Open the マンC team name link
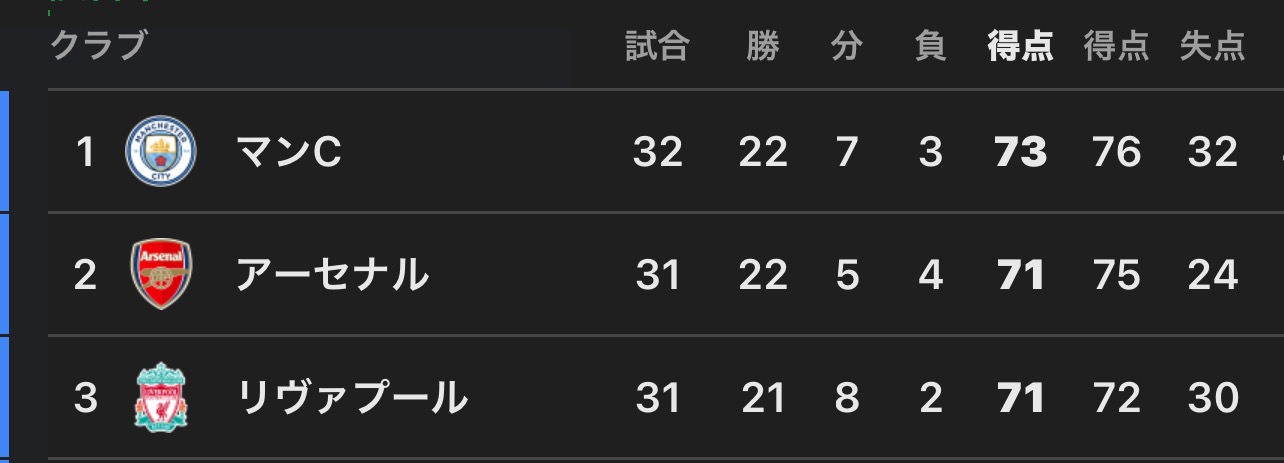Viewport: 1284px width, 463px height. [289, 152]
